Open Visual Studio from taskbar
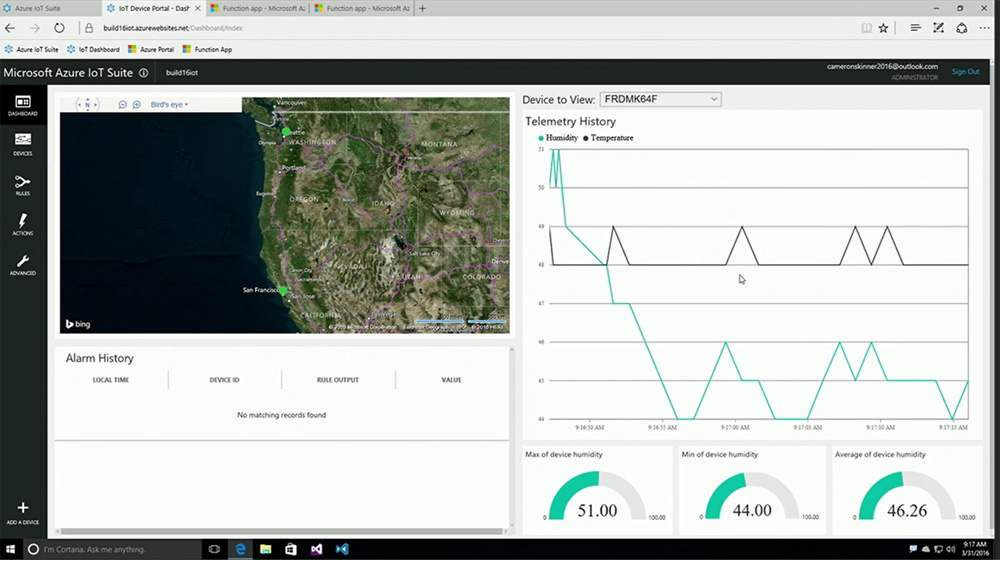 click(x=316, y=549)
